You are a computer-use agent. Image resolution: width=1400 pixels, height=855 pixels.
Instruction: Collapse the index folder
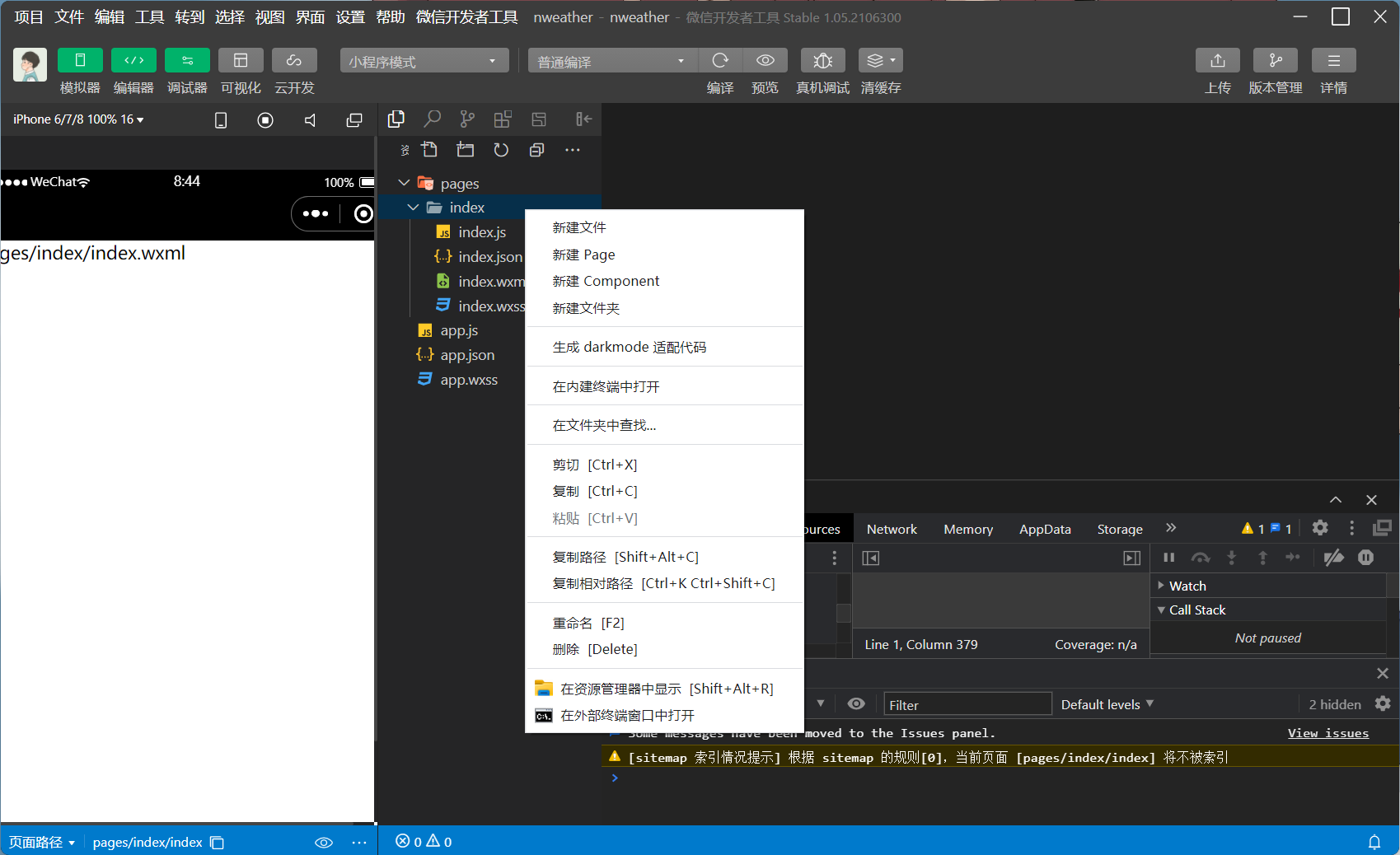click(413, 208)
